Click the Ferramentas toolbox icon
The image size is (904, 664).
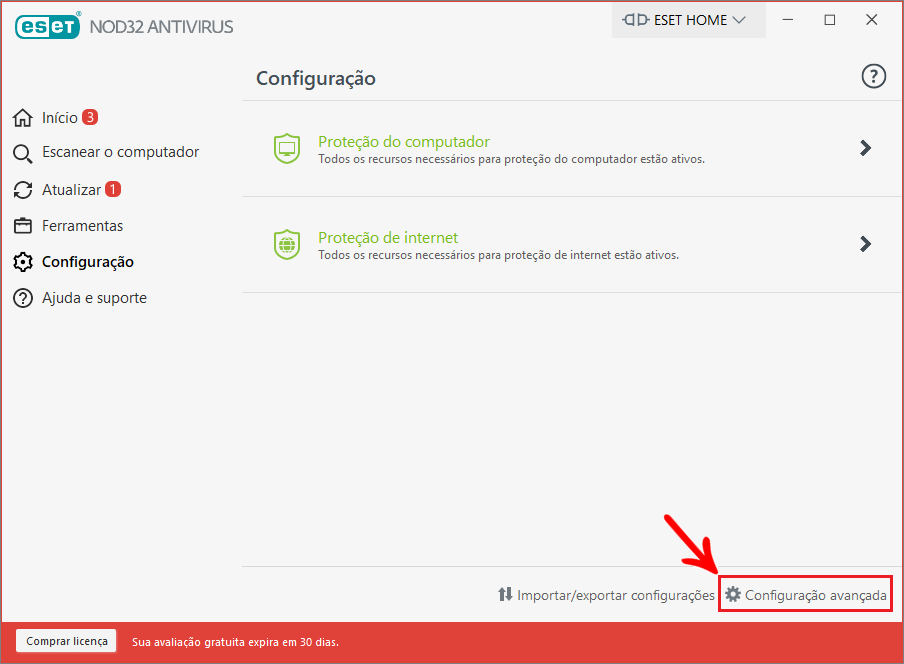pyautogui.click(x=22, y=226)
